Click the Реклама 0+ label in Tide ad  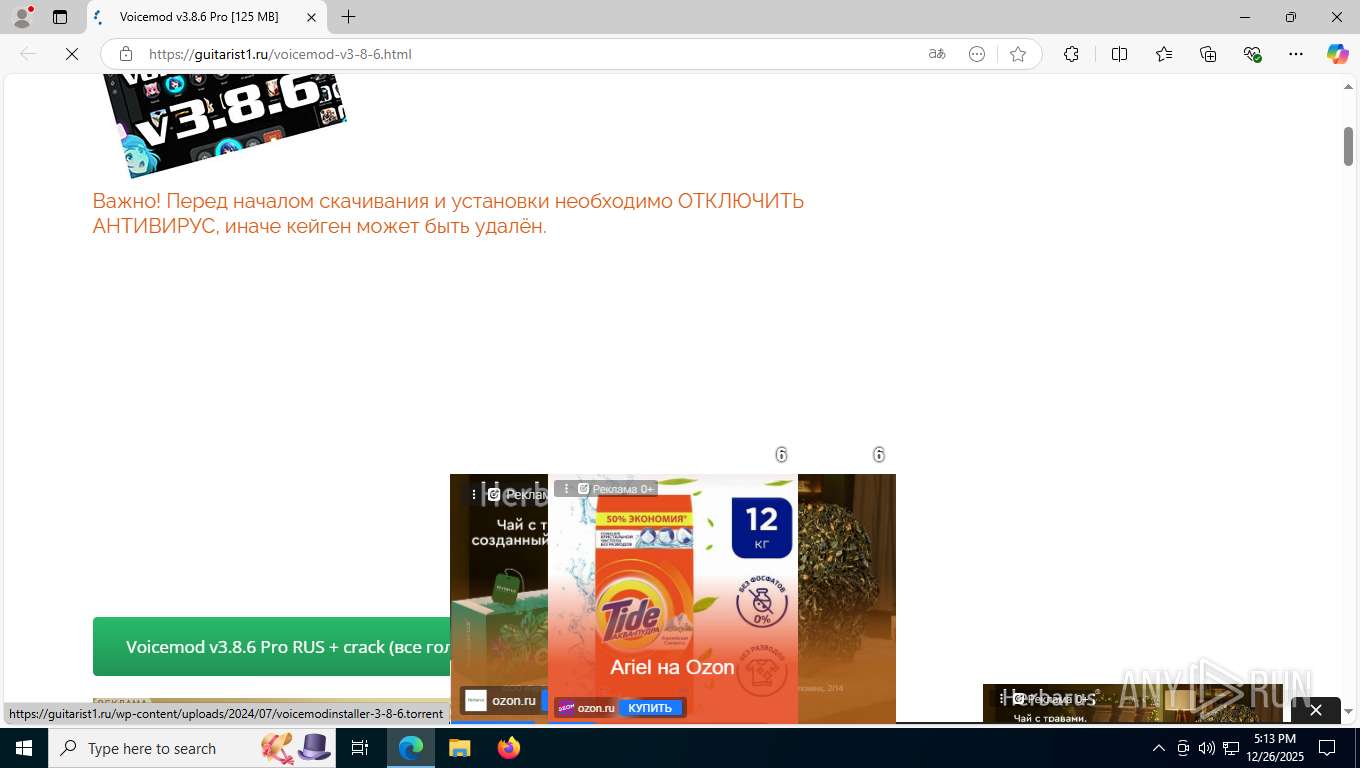pyautogui.click(x=622, y=489)
